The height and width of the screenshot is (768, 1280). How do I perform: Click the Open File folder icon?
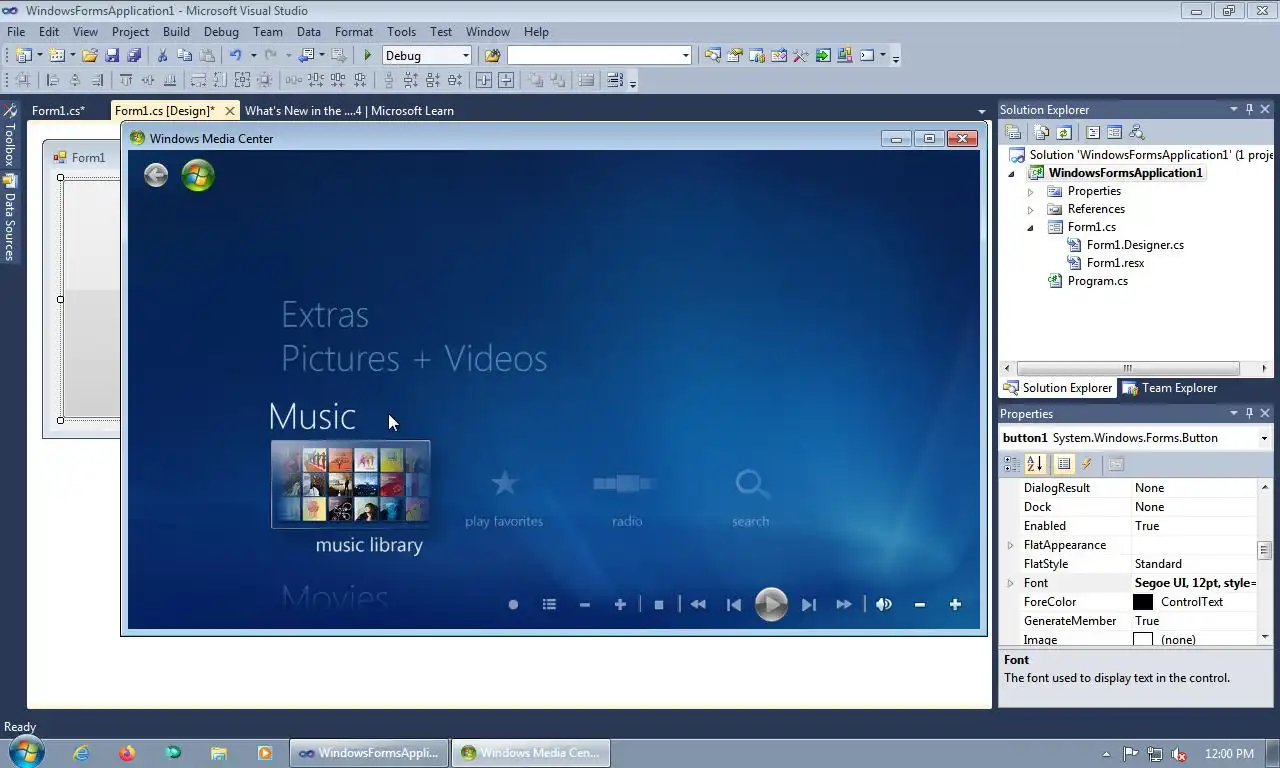90,56
